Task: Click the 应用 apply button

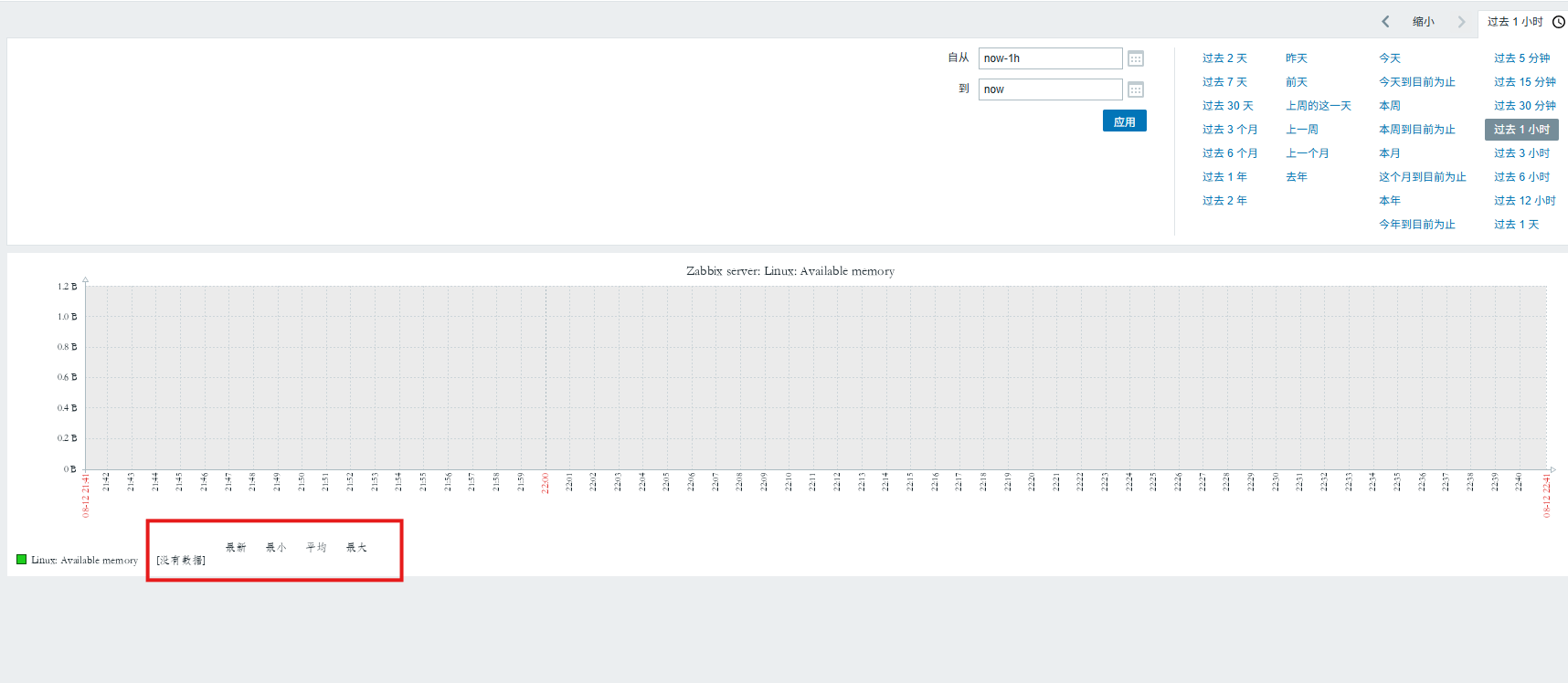Action: point(1125,121)
